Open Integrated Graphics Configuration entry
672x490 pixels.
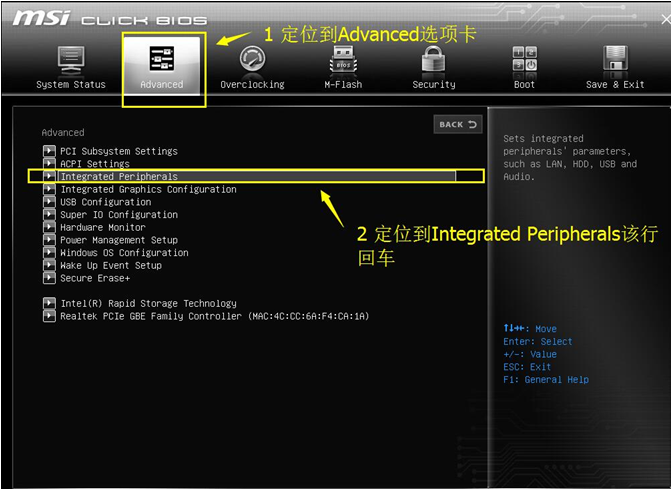pos(148,189)
